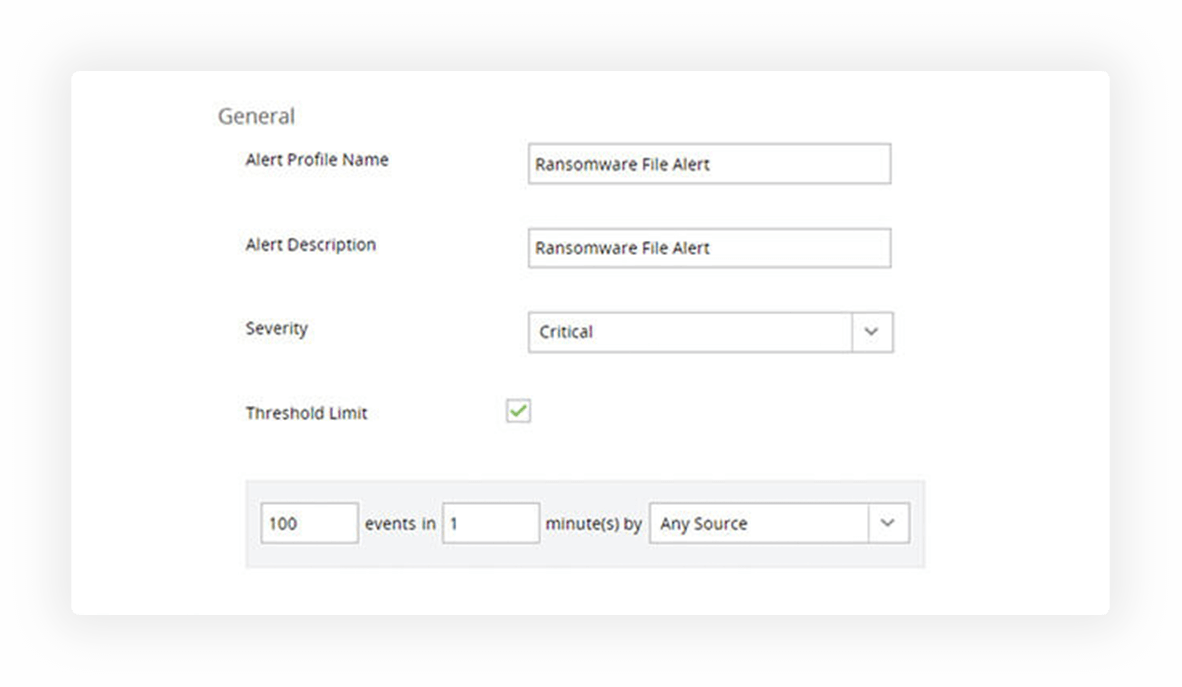
Task: Click the minutes field showing 1
Action: click(x=491, y=523)
